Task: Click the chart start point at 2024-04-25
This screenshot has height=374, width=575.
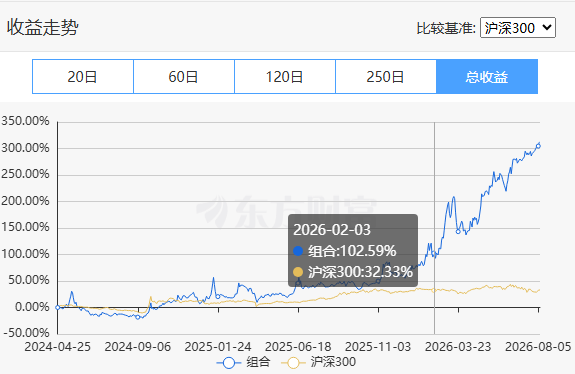Action: pyautogui.click(x=58, y=307)
